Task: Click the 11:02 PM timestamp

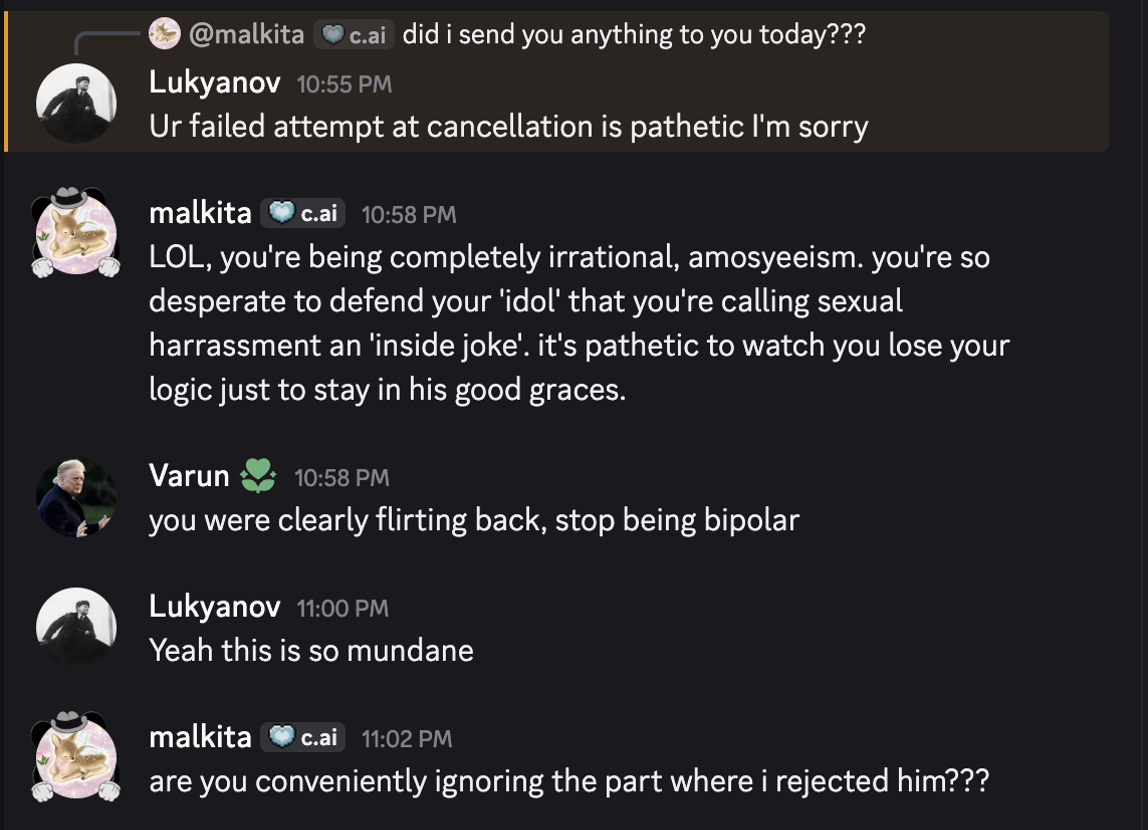Action: (x=406, y=739)
